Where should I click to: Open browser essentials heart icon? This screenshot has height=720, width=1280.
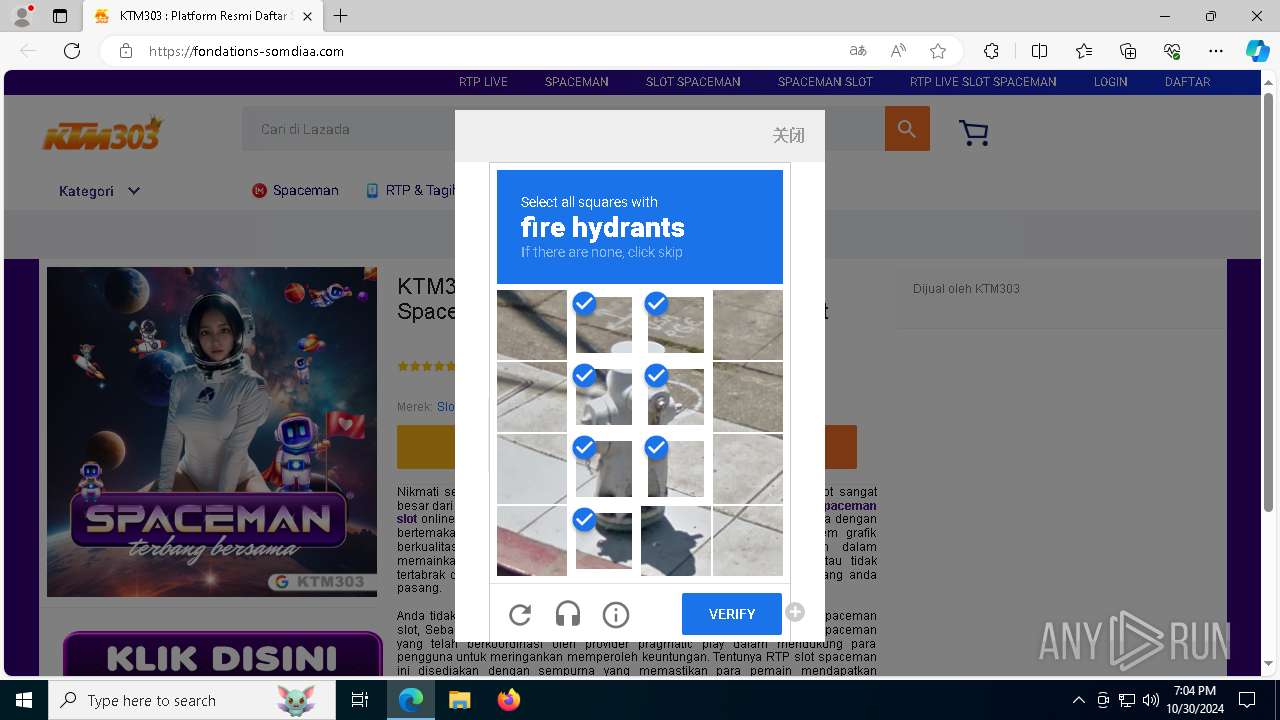point(1172,51)
